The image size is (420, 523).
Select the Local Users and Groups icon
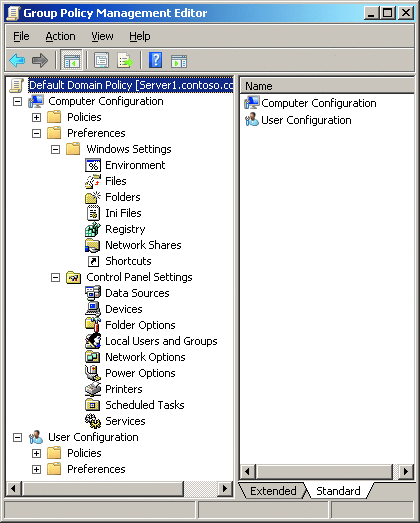93,341
